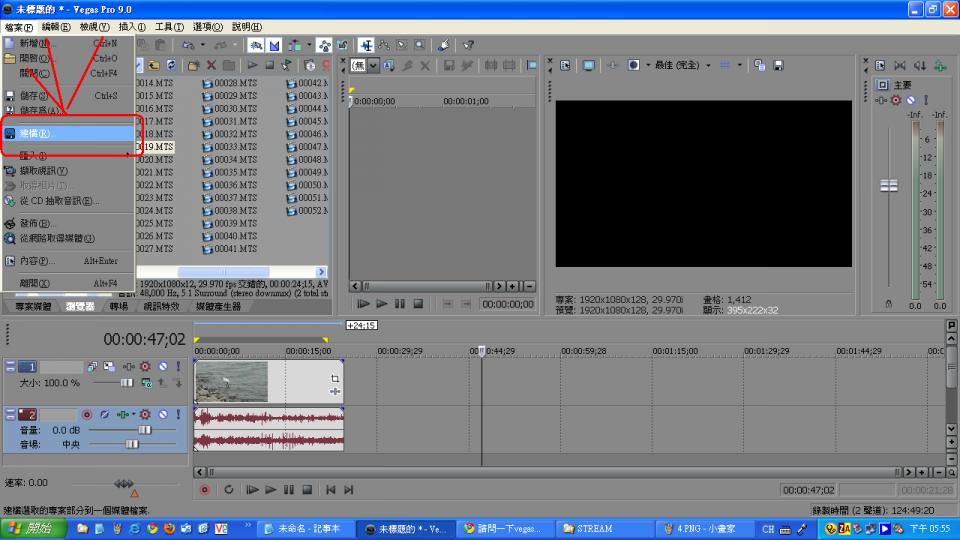960x540 pixels.
Task: Click the timeline Record button
Action: tap(205, 490)
